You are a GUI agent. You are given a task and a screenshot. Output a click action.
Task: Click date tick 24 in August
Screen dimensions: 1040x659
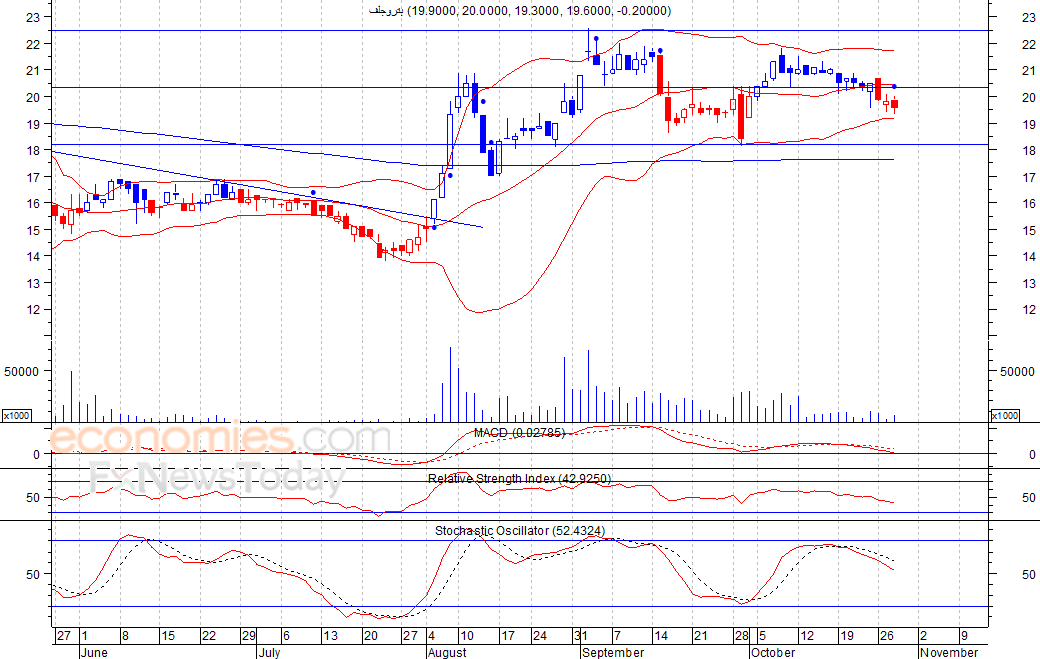tap(540, 636)
